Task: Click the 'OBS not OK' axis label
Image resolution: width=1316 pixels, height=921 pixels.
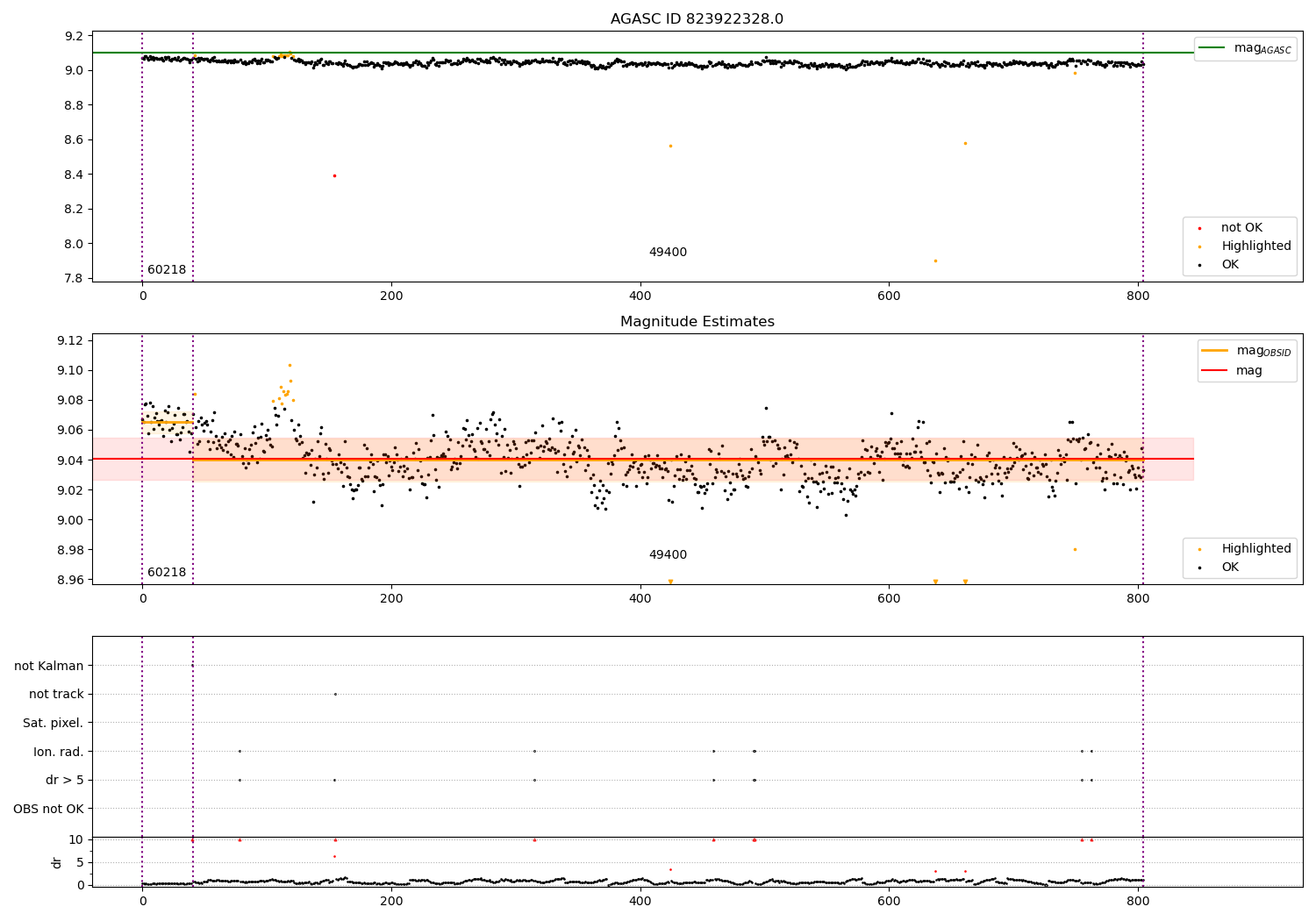Action: pos(49,809)
